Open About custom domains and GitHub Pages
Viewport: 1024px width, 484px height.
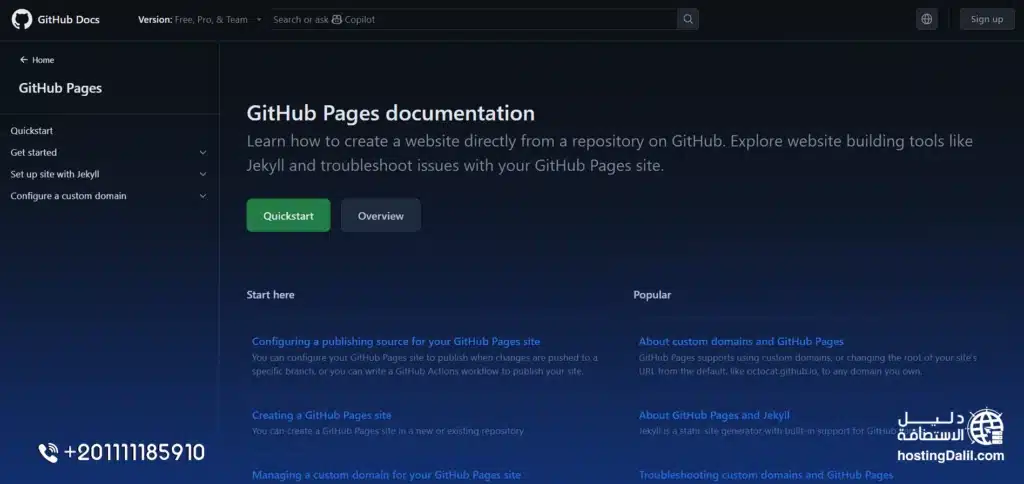point(741,341)
